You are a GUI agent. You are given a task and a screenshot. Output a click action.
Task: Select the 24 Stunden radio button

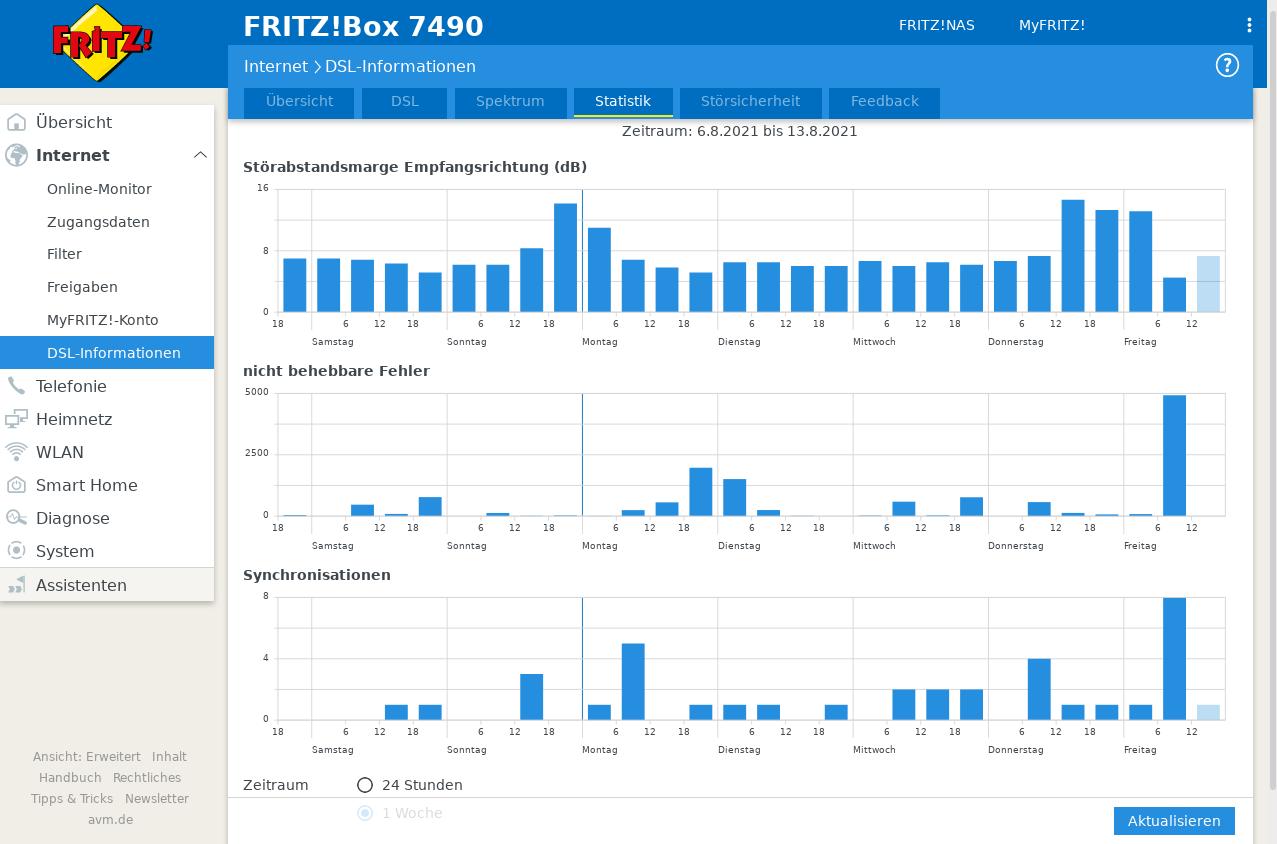[x=365, y=785]
